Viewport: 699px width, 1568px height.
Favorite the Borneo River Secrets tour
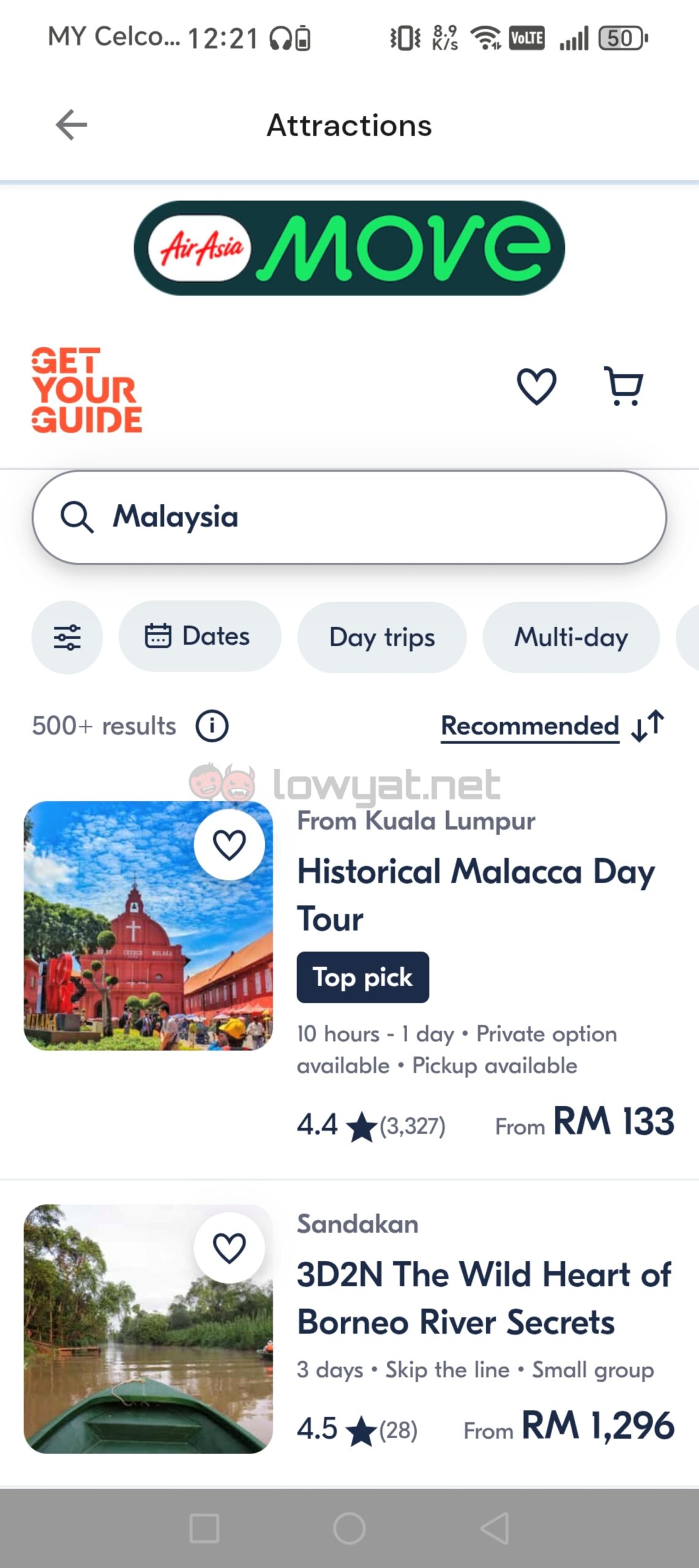(230, 1248)
